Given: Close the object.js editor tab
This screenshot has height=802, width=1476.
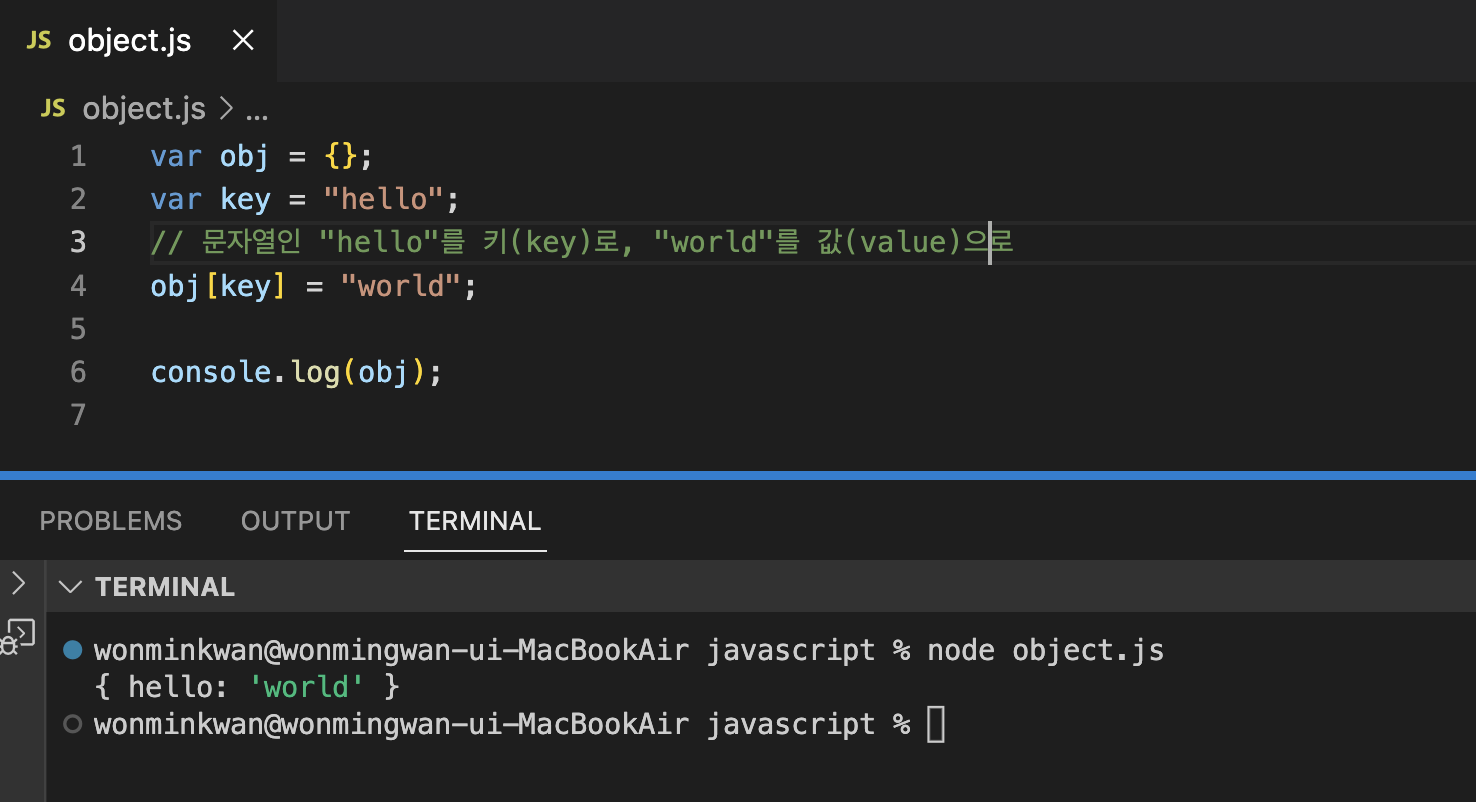Looking at the screenshot, I should (x=243, y=41).
